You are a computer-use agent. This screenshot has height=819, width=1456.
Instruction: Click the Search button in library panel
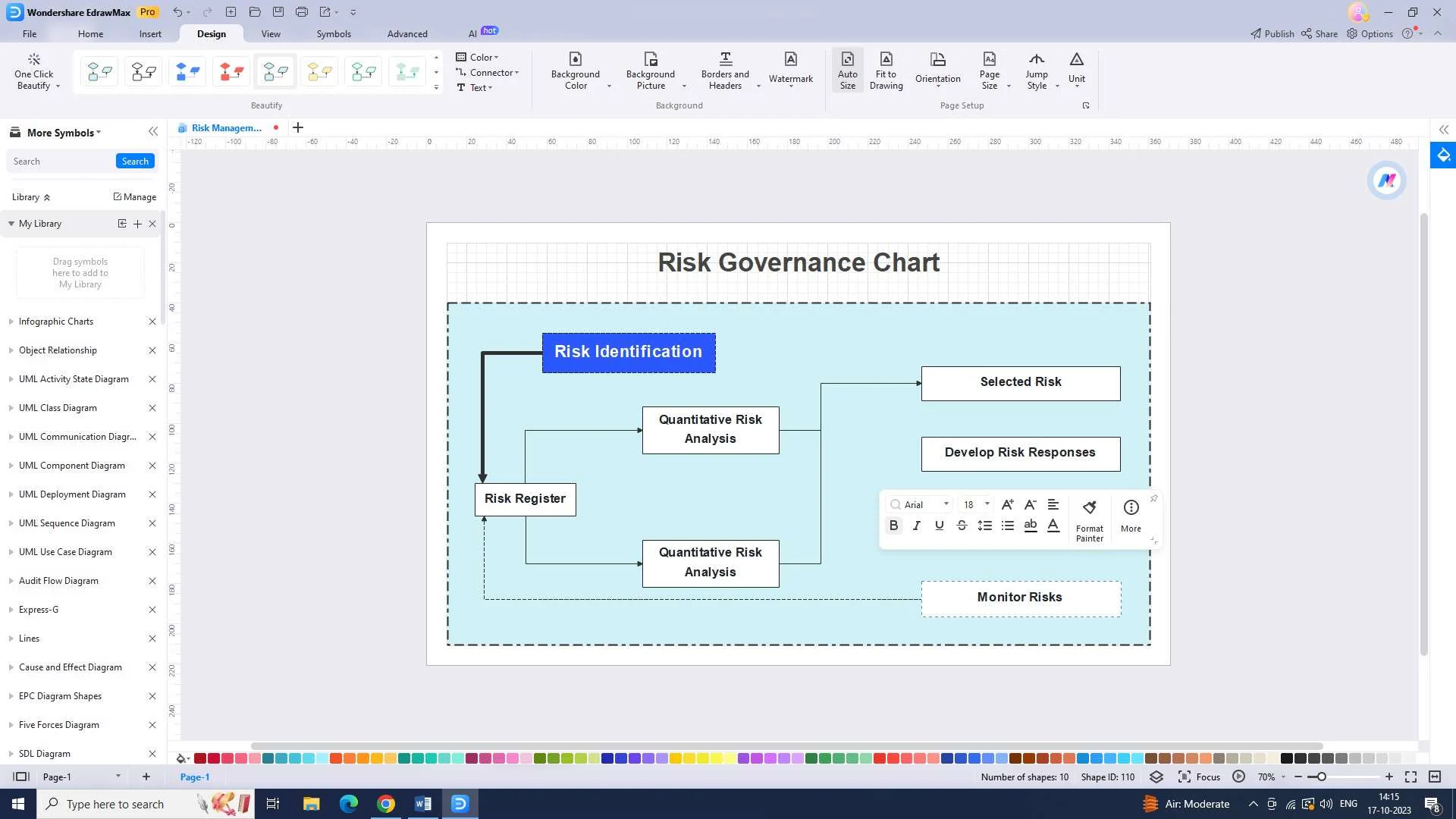pyautogui.click(x=135, y=160)
